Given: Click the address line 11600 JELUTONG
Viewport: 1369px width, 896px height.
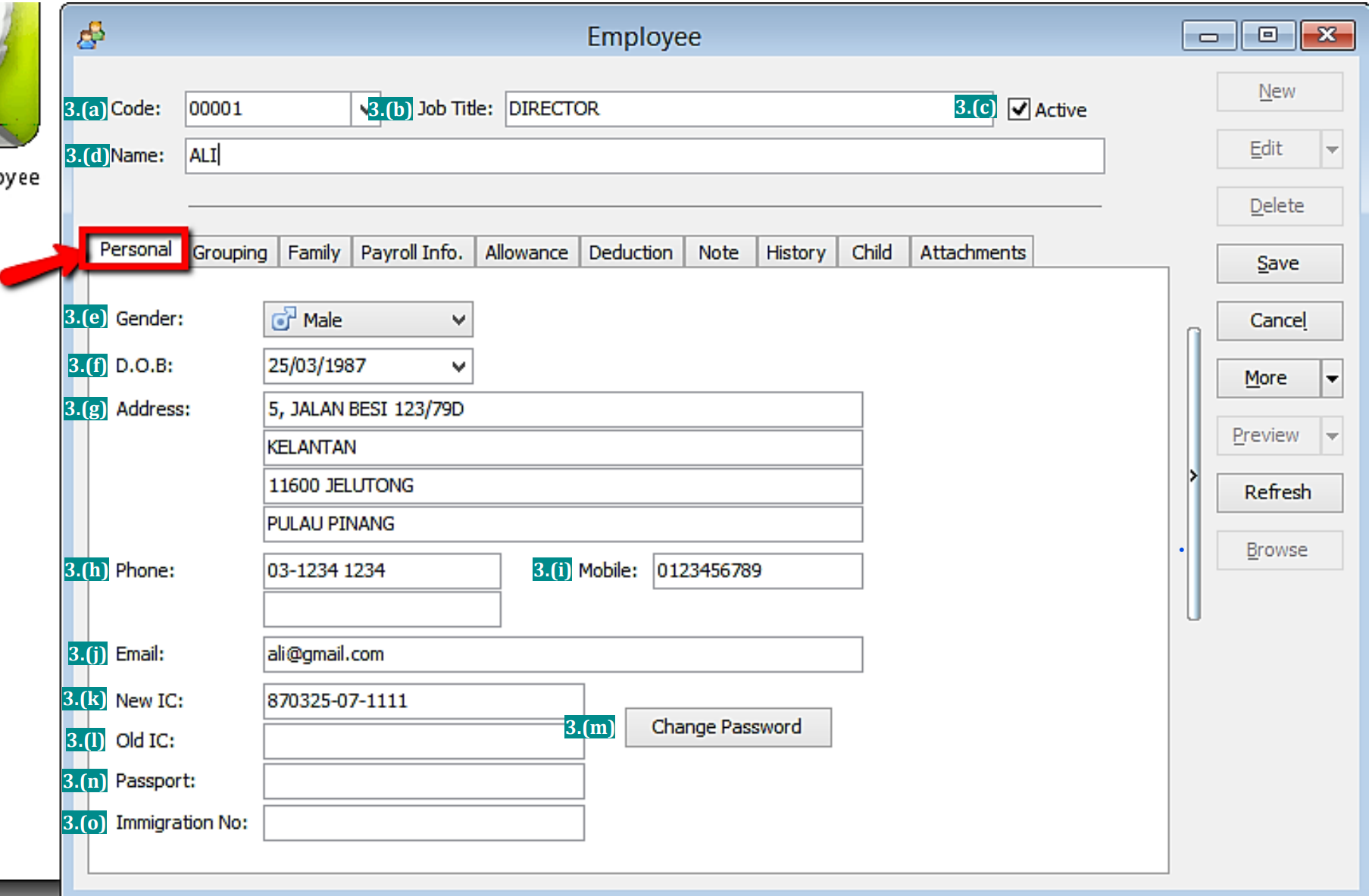Looking at the screenshot, I should tap(563, 486).
